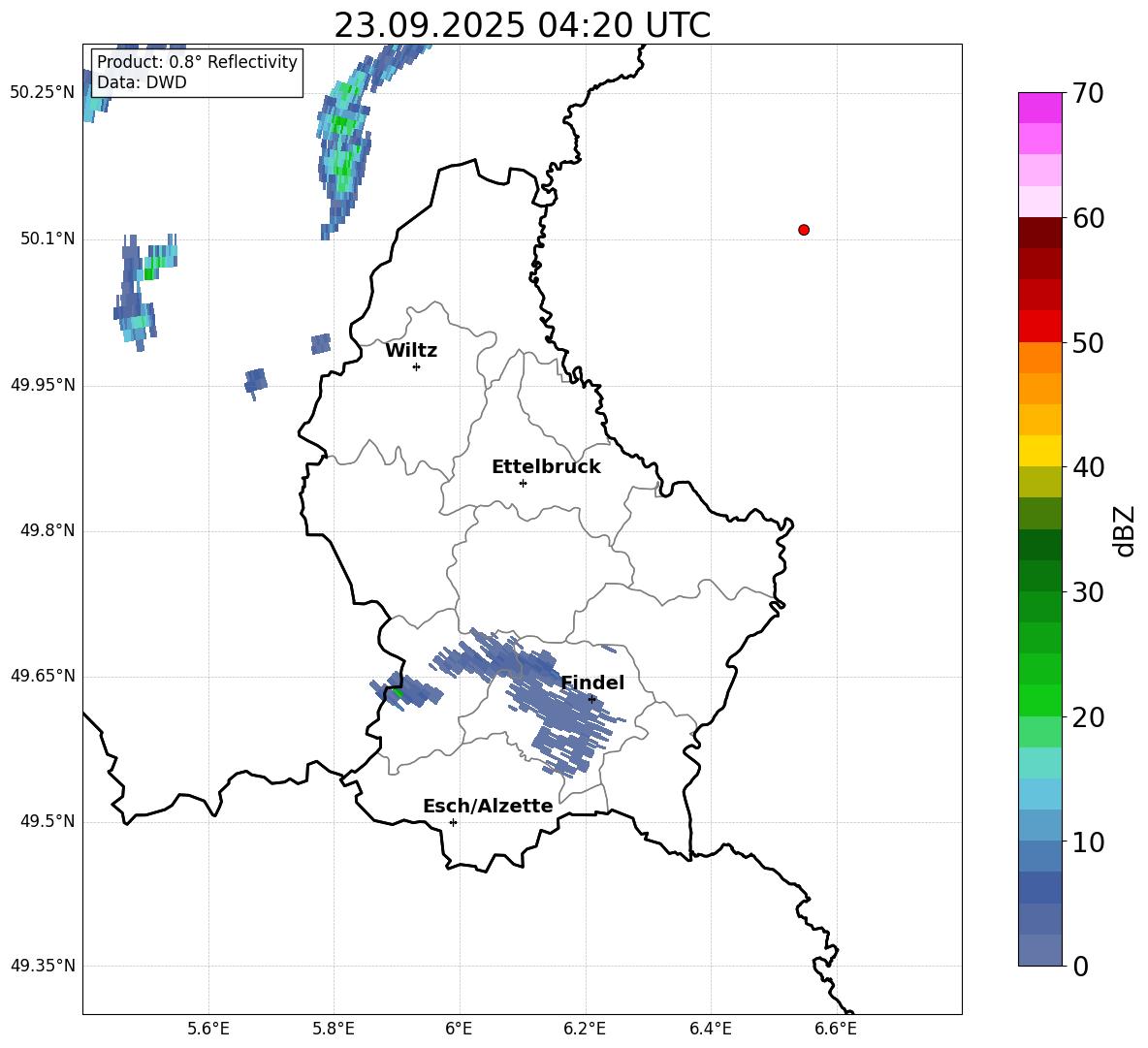Click the '49.95°N' latitude label
Image resolution: width=1148 pixels, height=1048 pixels.
coord(42,385)
